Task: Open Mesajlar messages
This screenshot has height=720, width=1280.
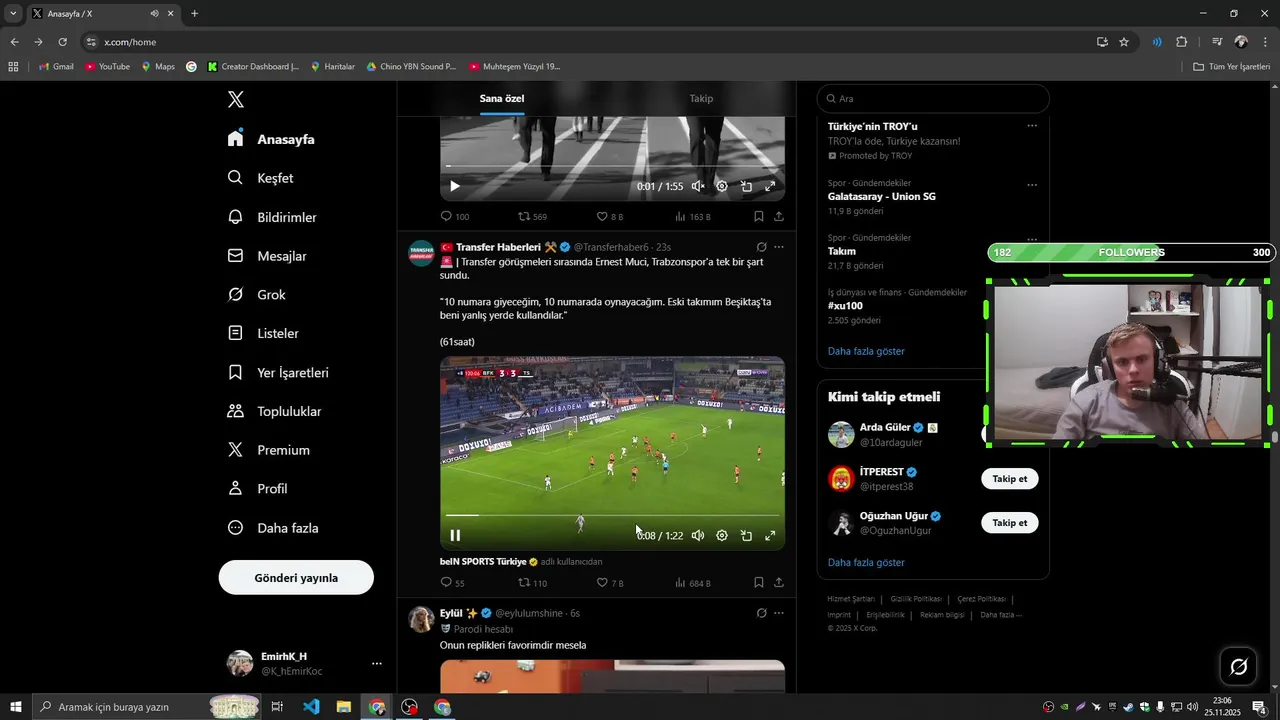Action: (267, 256)
